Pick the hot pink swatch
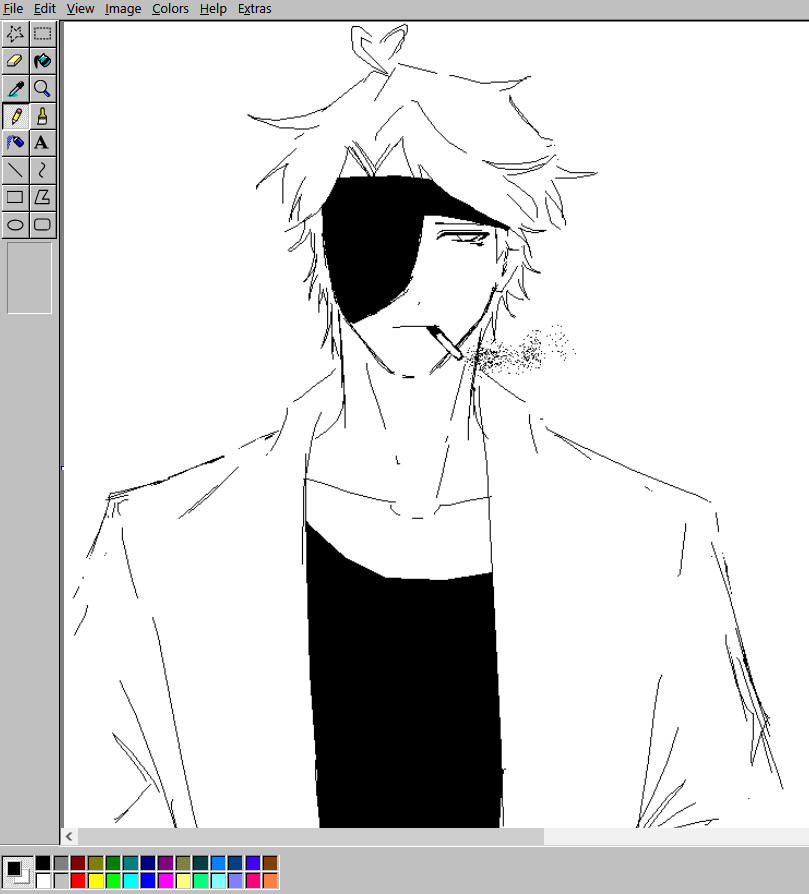This screenshot has height=894, width=809. [x=253, y=881]
